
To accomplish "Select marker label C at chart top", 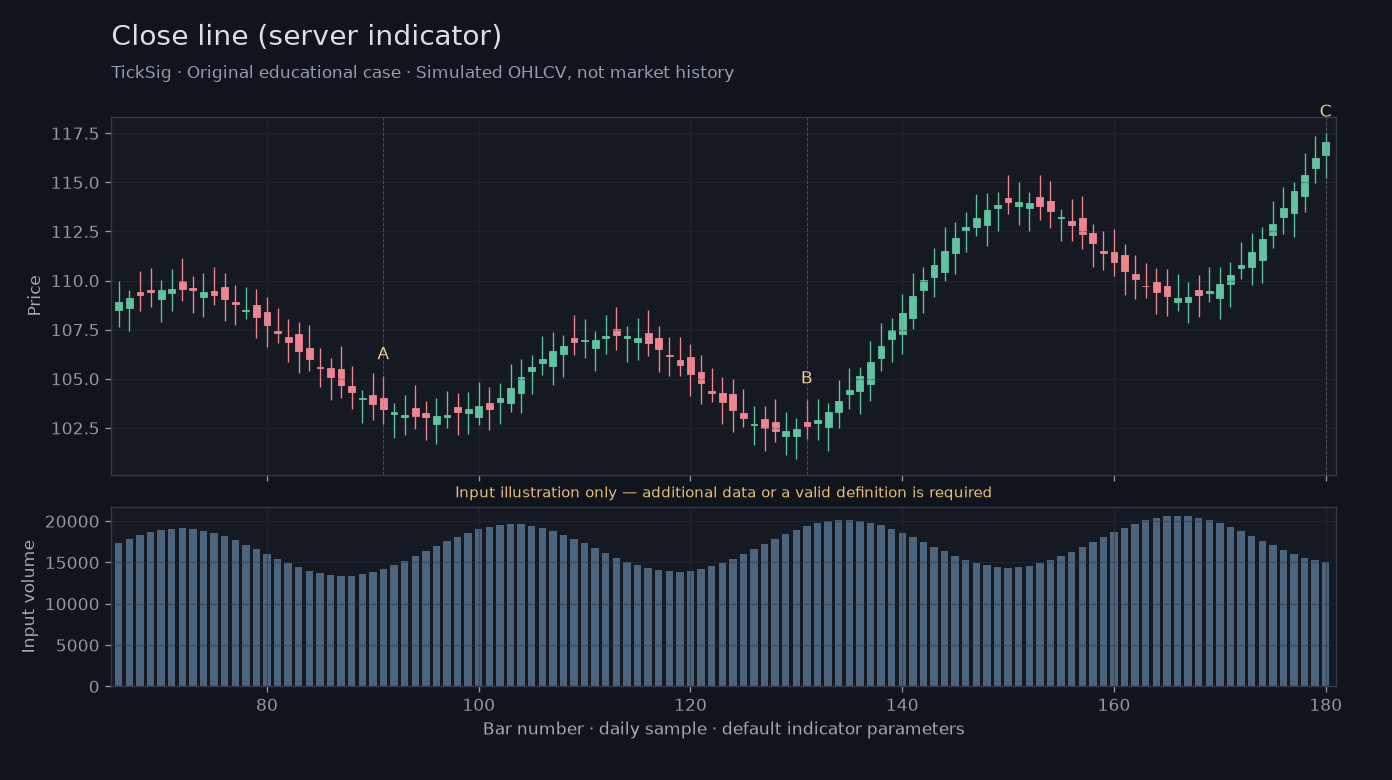I will pos(1325,111).
